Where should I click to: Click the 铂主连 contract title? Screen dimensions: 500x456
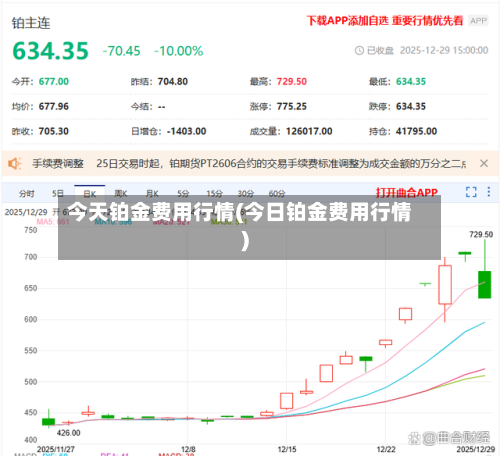[31, 23]
